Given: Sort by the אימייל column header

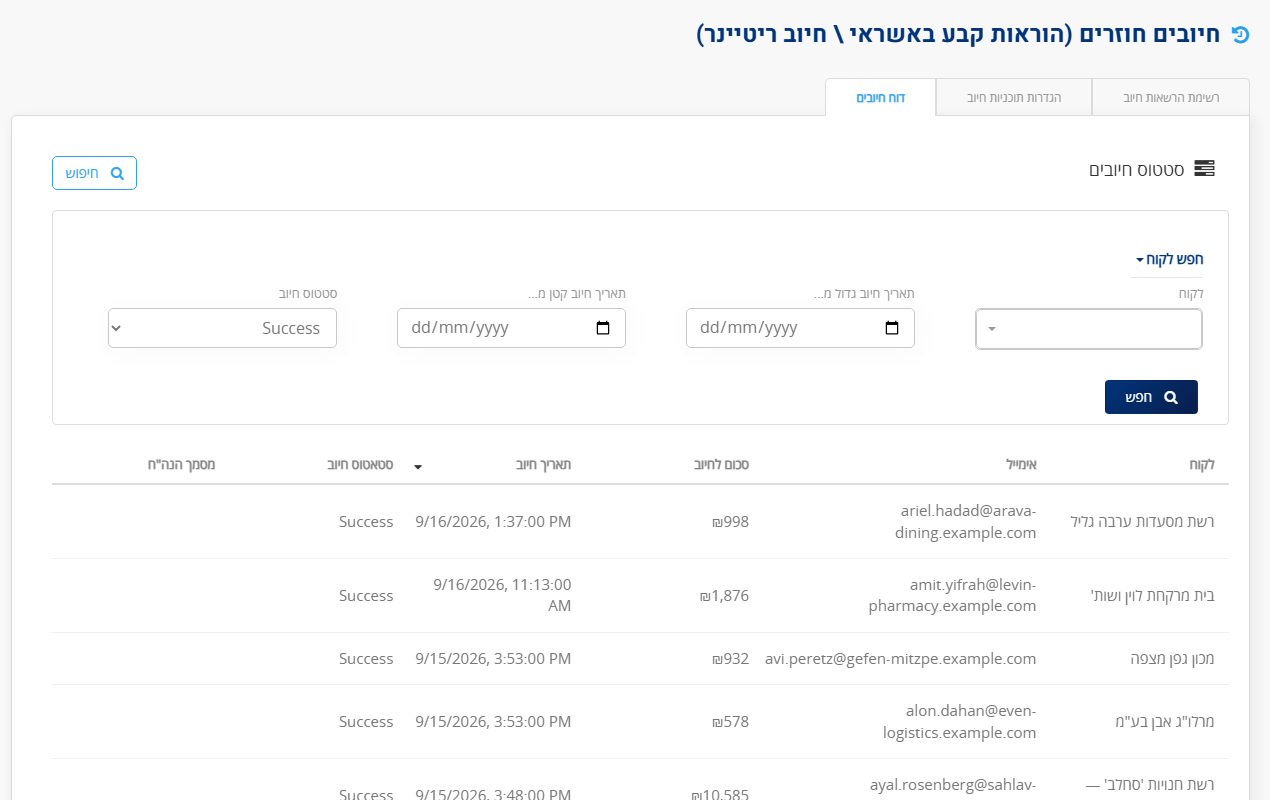Looking at the screenshot, I should coord(1021,465).
